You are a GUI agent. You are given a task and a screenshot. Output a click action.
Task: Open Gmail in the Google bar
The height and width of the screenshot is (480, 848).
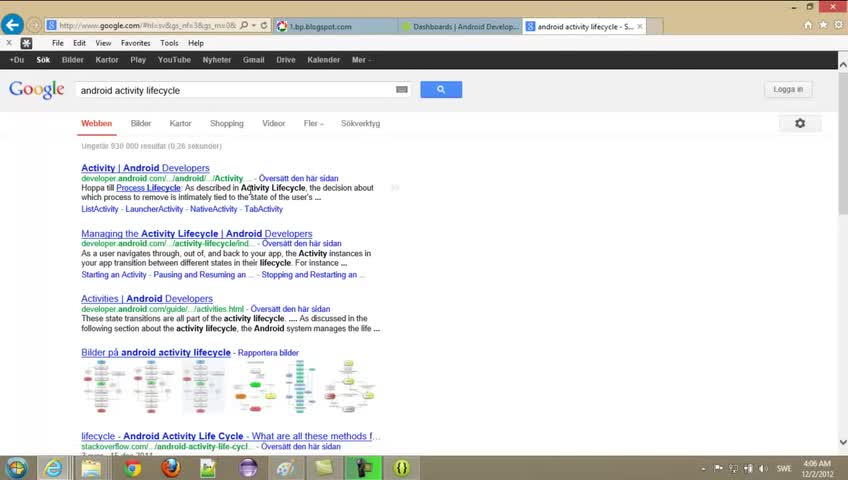tap(254, 60)
